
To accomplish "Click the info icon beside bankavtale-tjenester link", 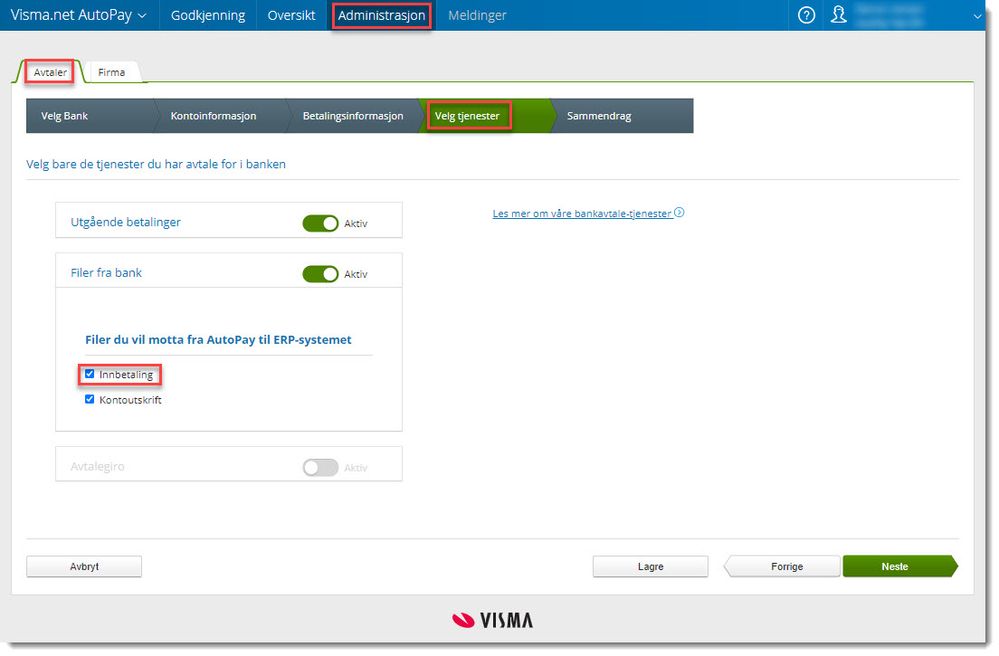I will point(679,213).
